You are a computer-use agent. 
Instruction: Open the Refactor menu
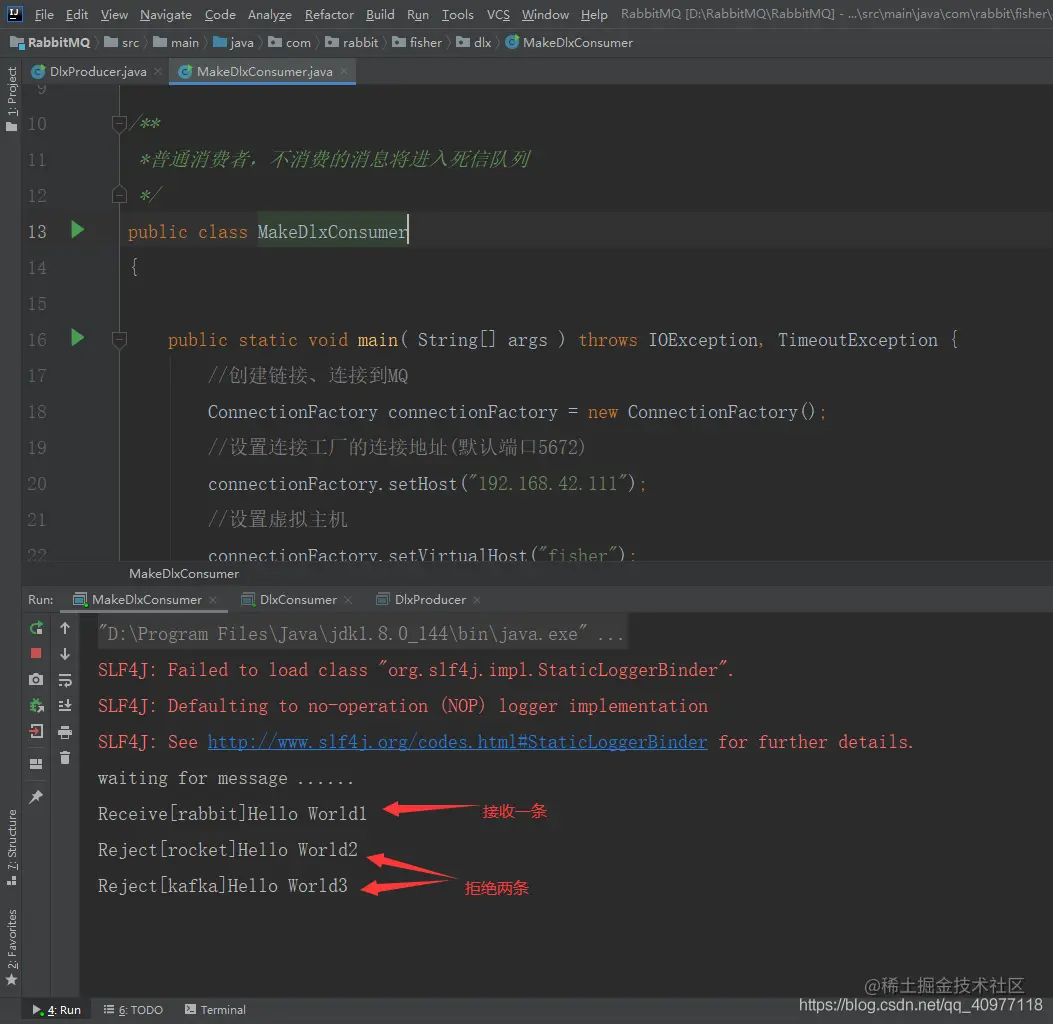(x=329, y=14)
